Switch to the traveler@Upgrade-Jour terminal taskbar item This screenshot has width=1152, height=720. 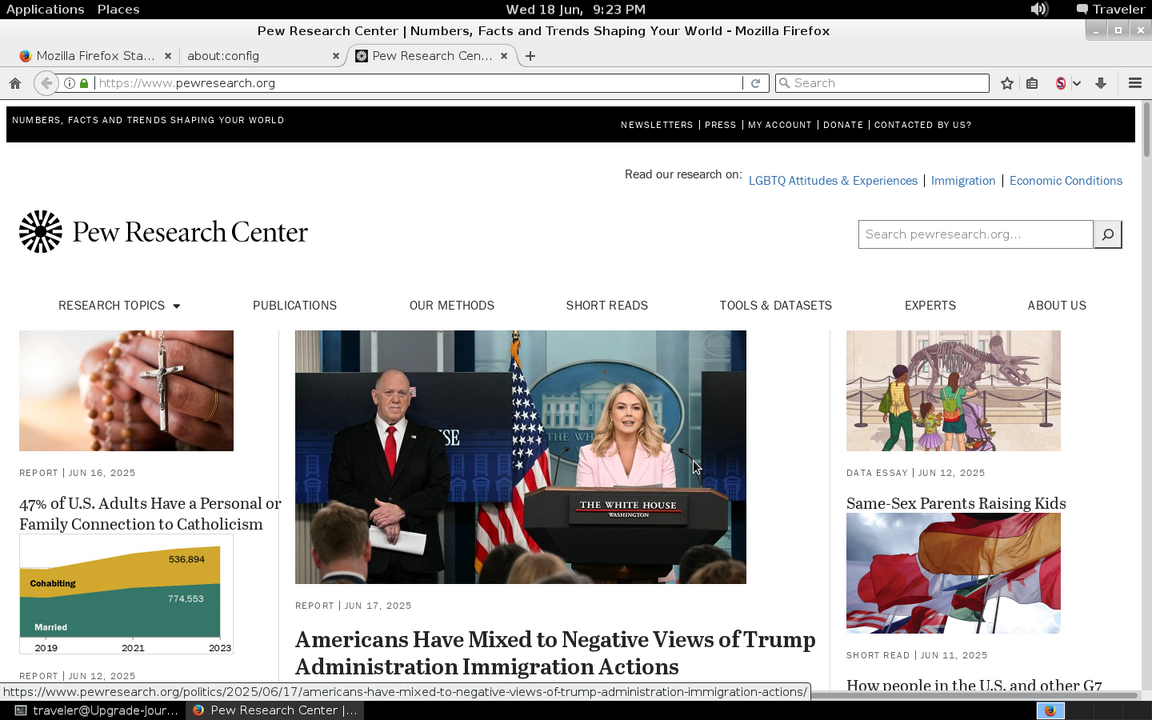click(x=96, y=710)
